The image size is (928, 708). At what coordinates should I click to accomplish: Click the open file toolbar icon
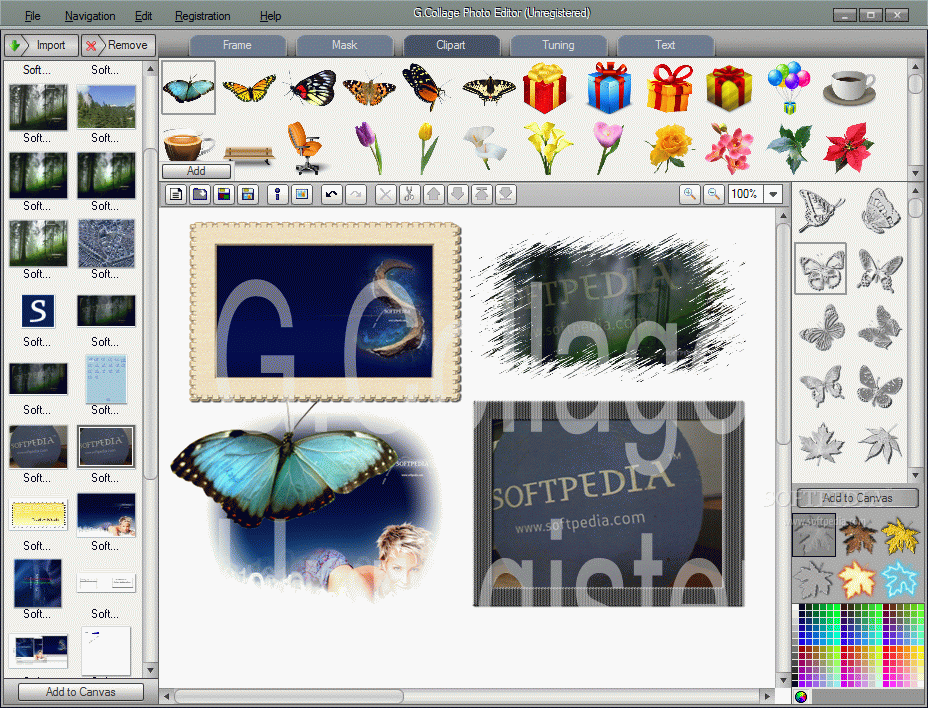(200, 194)
